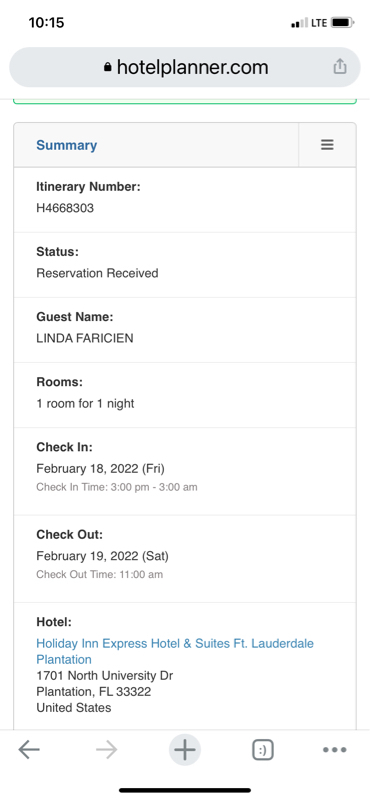
Task: Tap the hotelplanner.com address bar
Action: point(185,67)
